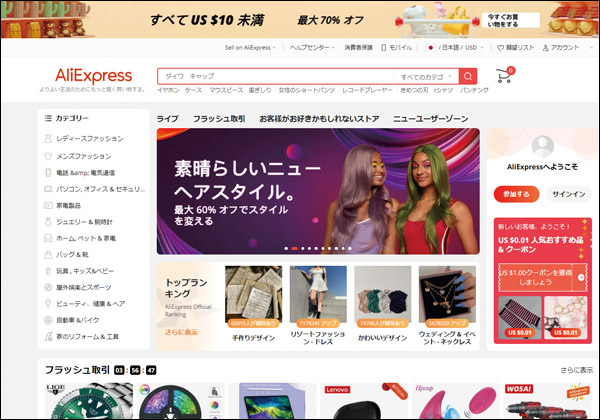Open the 手作りデザイン product thumbnail

point(254,294)
